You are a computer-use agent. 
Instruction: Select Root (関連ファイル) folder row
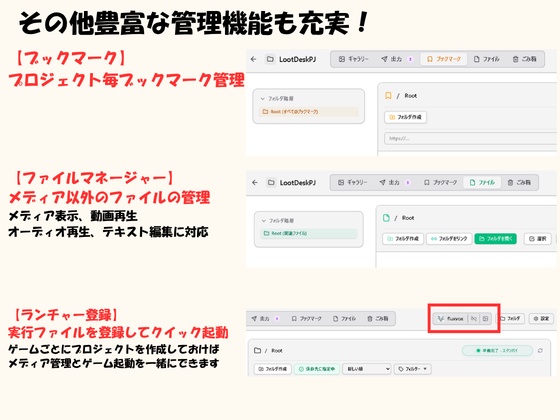(309, 234)
